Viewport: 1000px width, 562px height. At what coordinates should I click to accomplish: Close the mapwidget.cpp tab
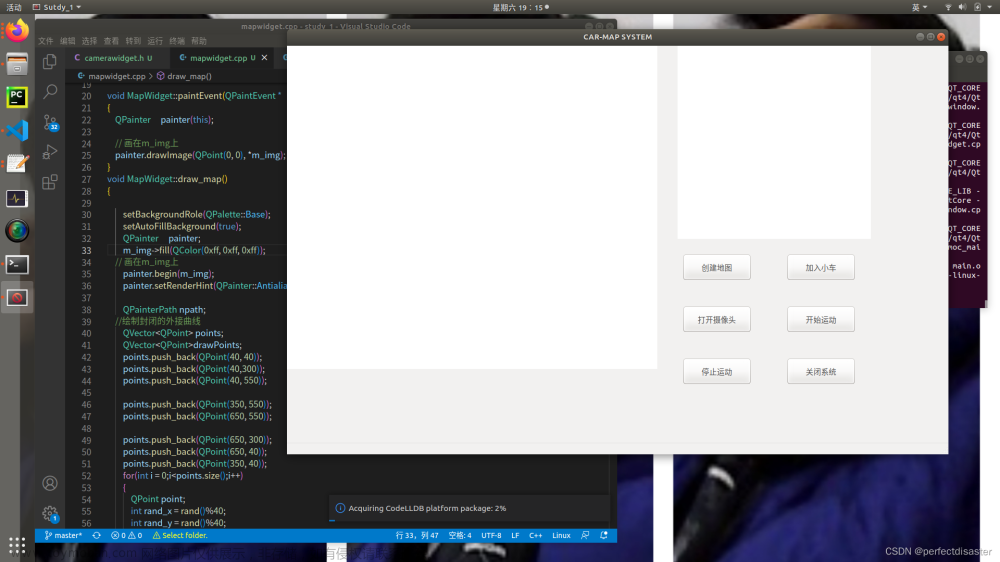265,58
